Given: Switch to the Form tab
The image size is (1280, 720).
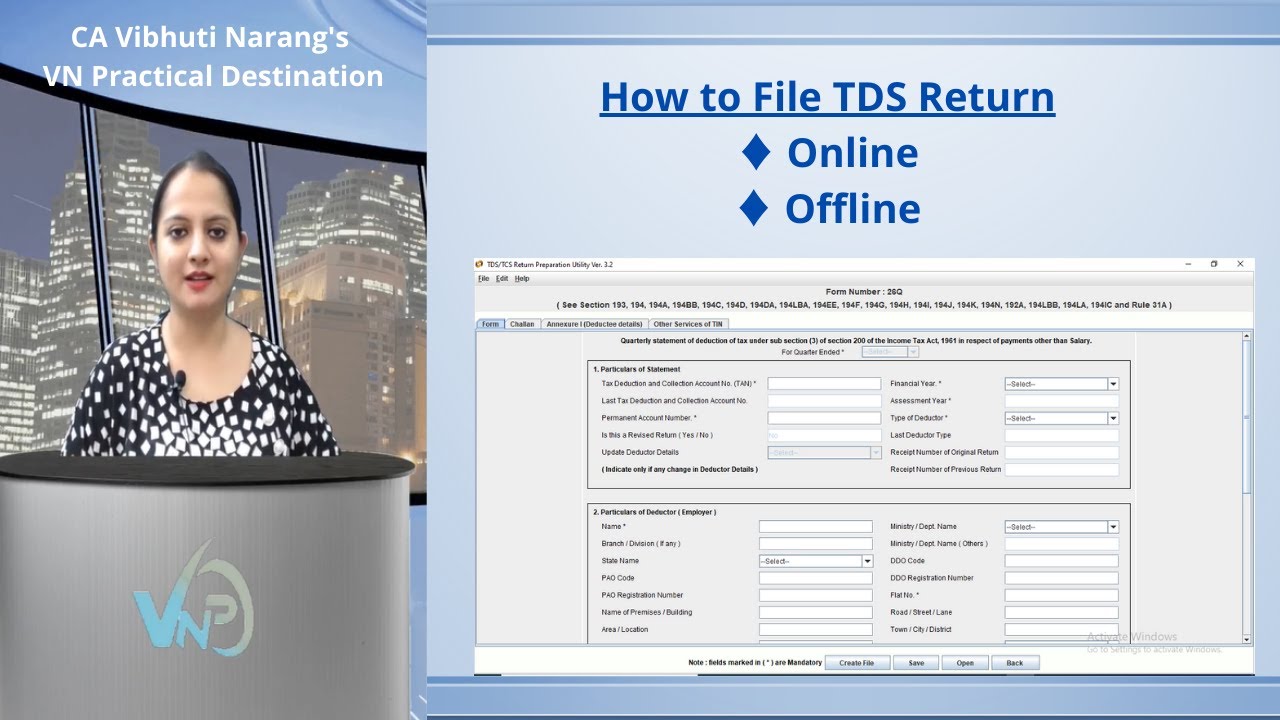Looking at the screenshot, I should [490, 324].
